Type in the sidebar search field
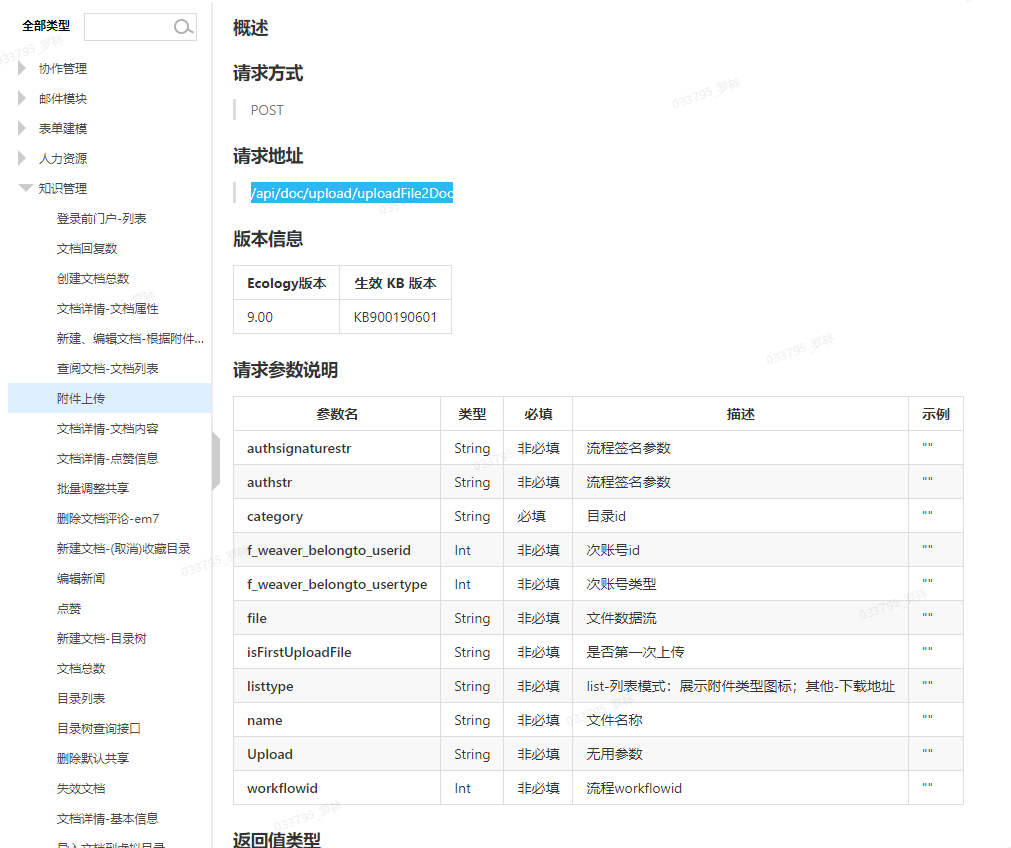 129,27
